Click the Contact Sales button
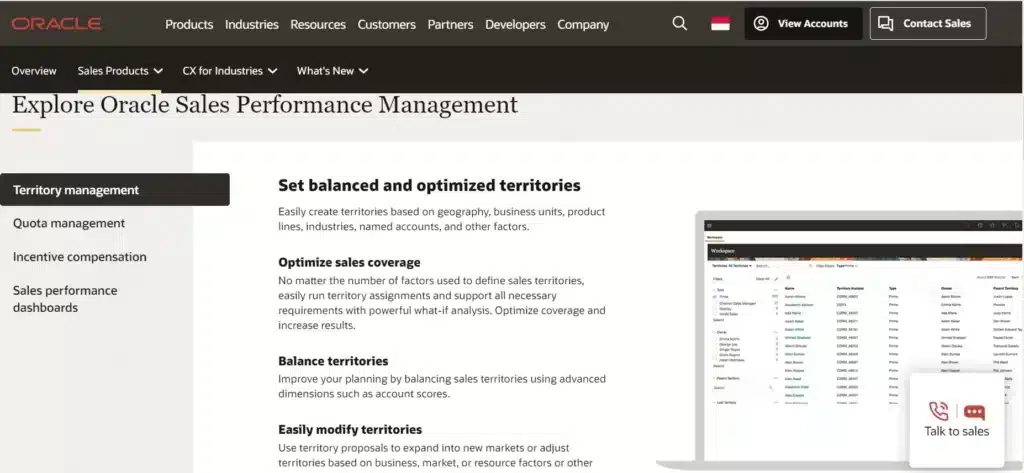Screen dimensions: 1024x473 pyautogui.click(x=928, y=24)
